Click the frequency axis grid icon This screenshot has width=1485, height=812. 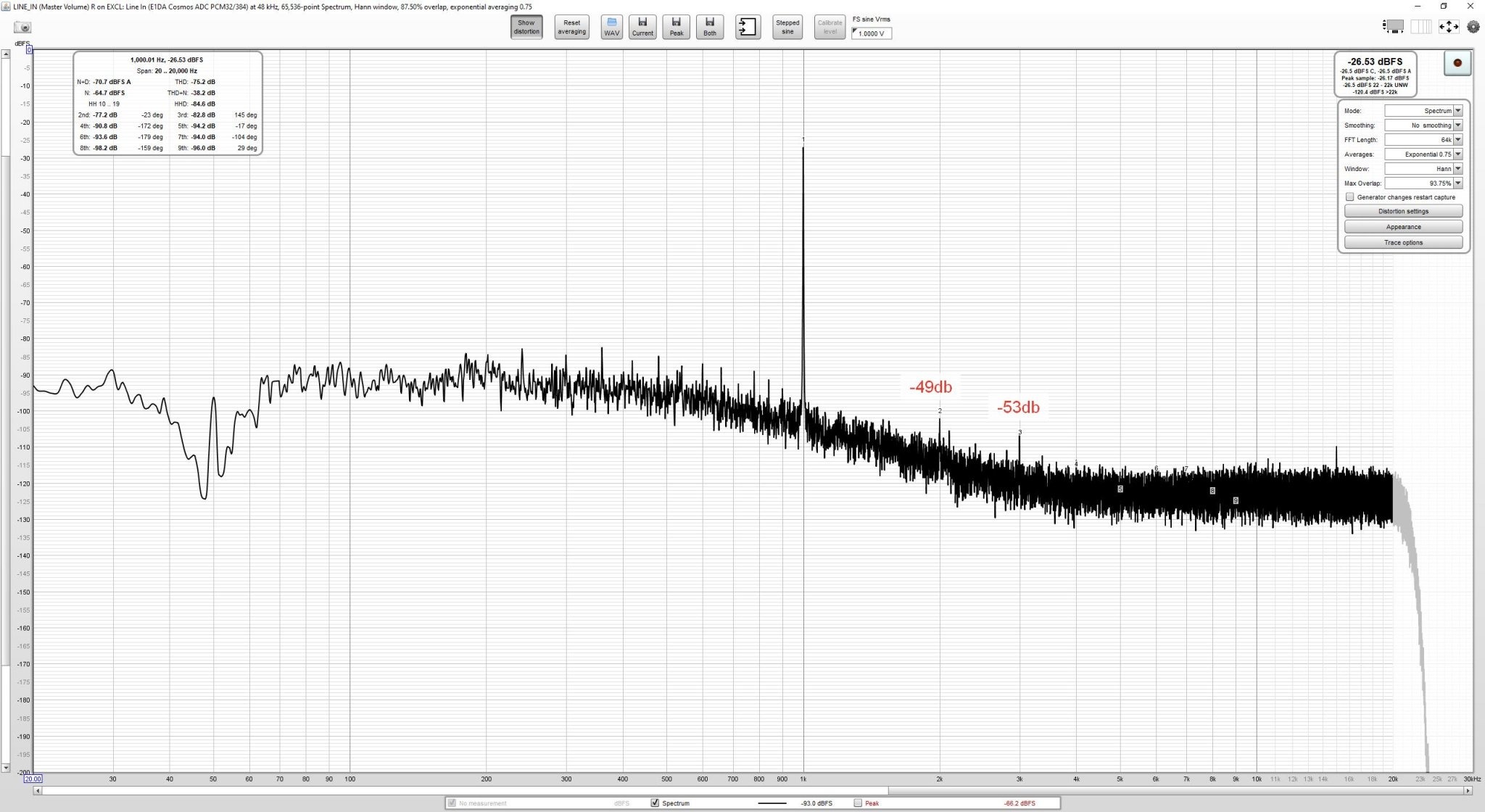[x=1421, y=27]
